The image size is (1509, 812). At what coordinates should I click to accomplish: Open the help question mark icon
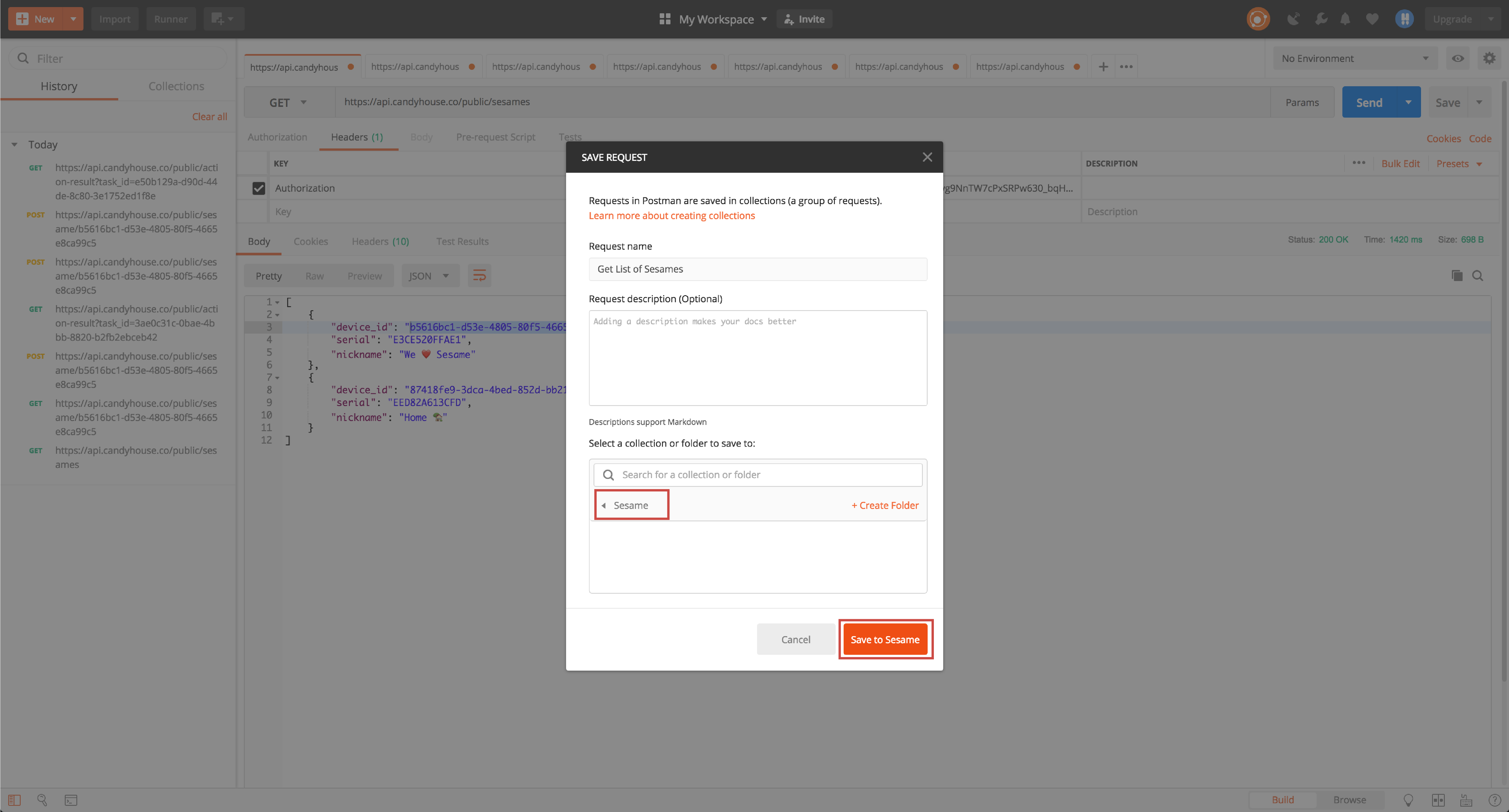pyautogui.click(x=1494, y=800)
